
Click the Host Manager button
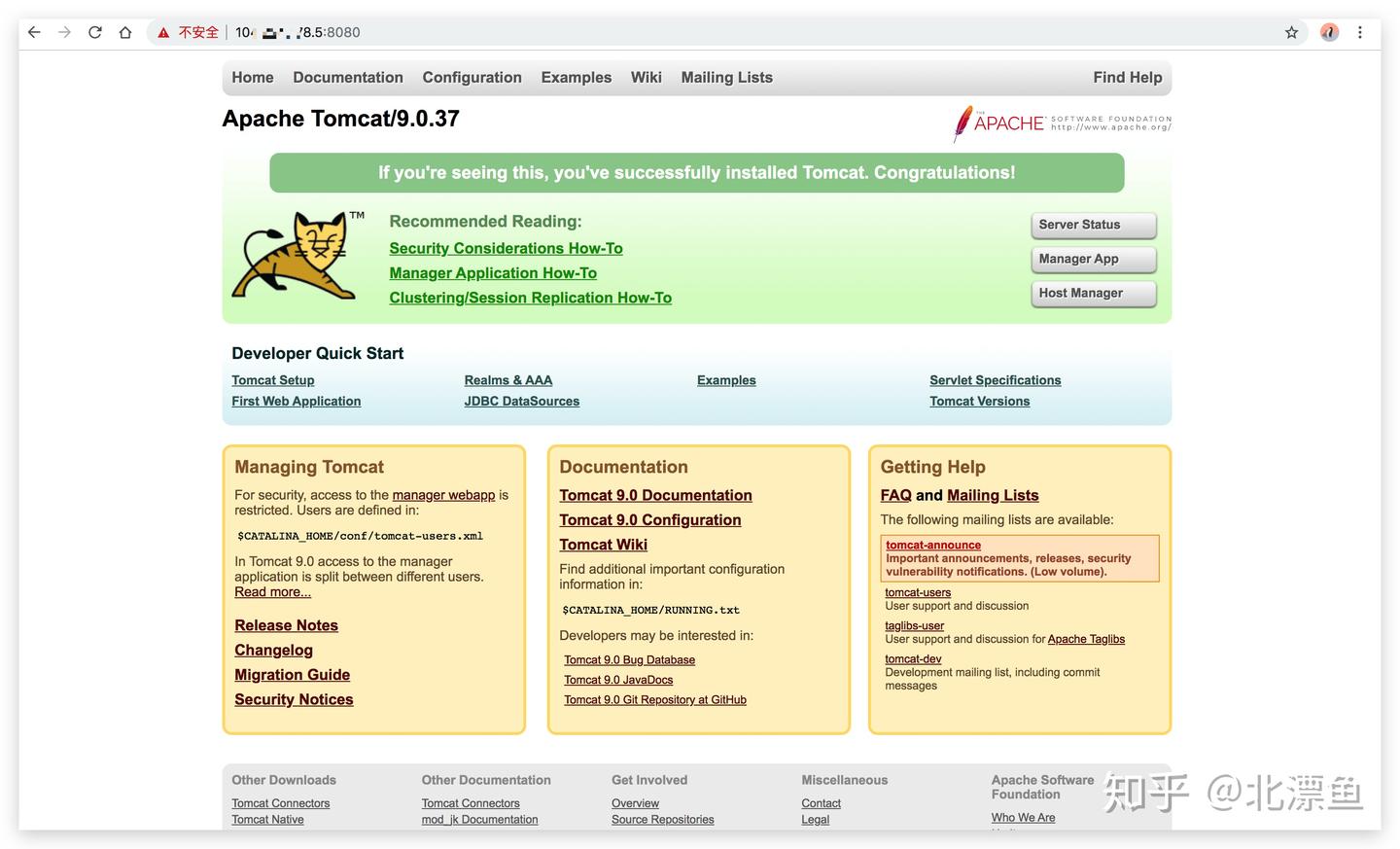click(1094, 293)
